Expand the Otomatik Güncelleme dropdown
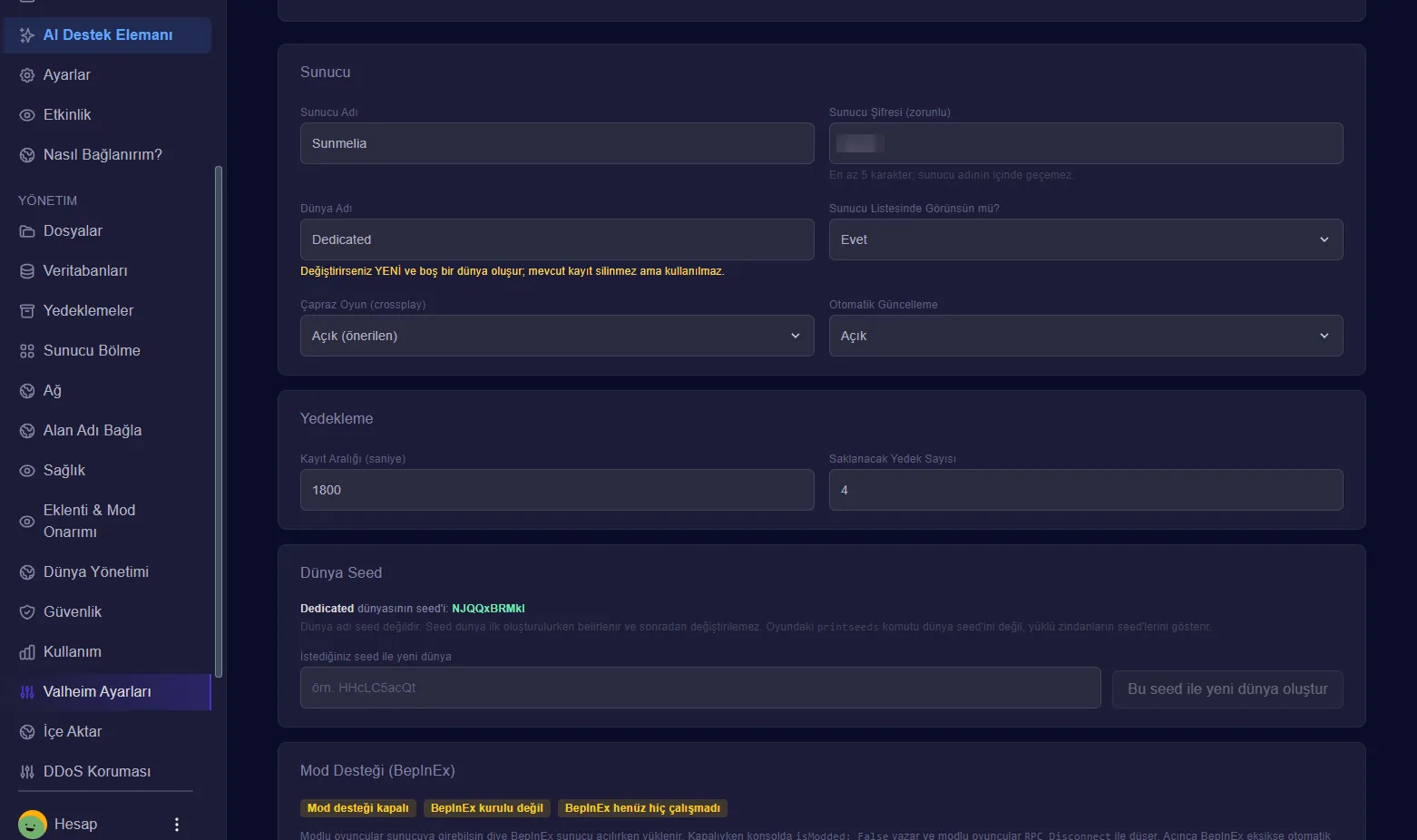Screen dimensions: 1417x840 pos(1086,336)
